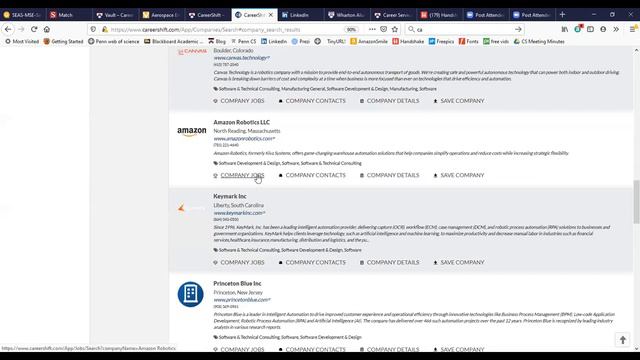Switch to the (179) Handshake tab
The height and width of the screenshot is (360, 640).
[x=439, y=15]
